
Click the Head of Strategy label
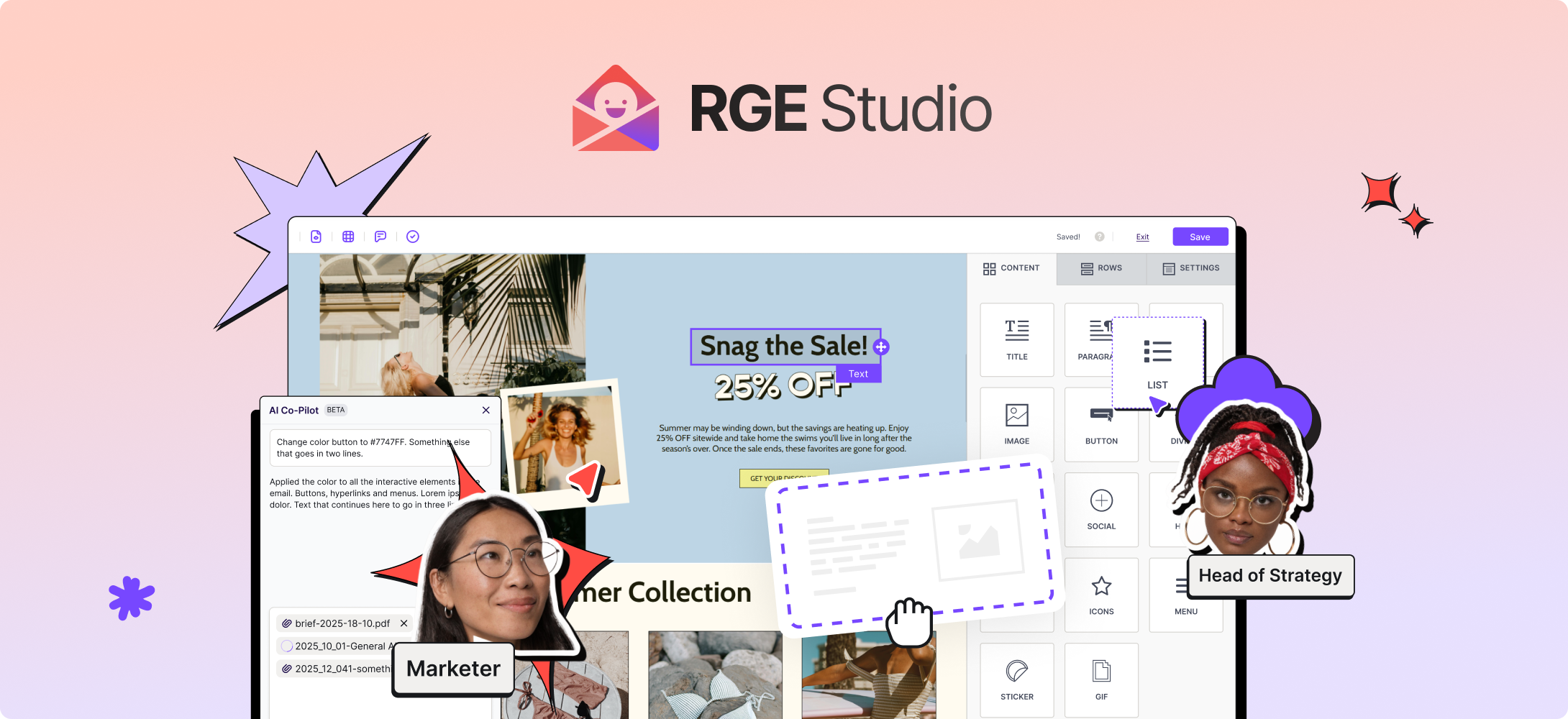tap(1270, 575)
